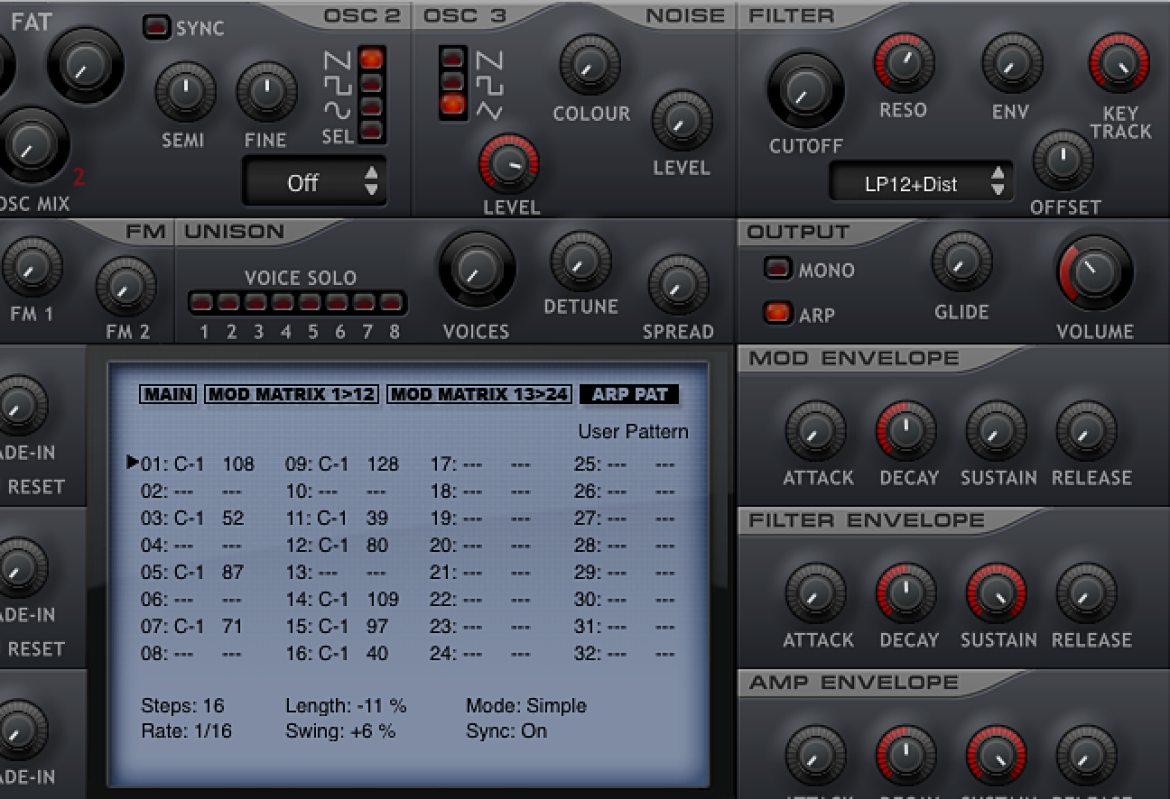Select the OSC 2 sawtooth waveform LED
Screen dimensions: 1170x799
[371, 58]
